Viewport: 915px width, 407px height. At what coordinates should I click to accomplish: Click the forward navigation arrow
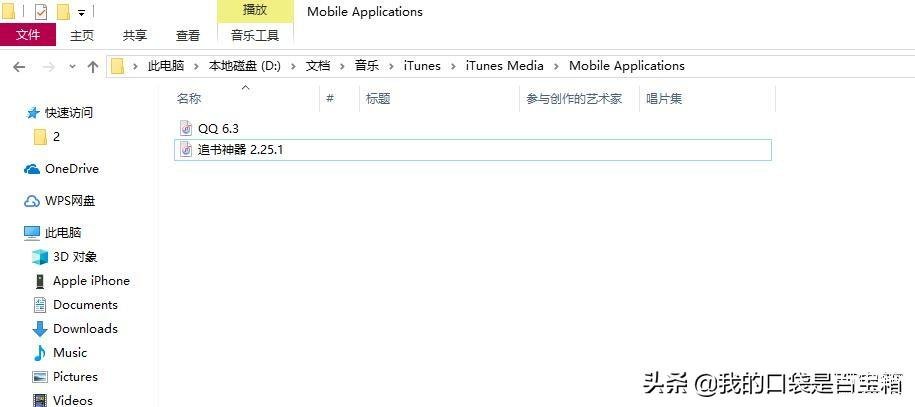tap(49, 67)
